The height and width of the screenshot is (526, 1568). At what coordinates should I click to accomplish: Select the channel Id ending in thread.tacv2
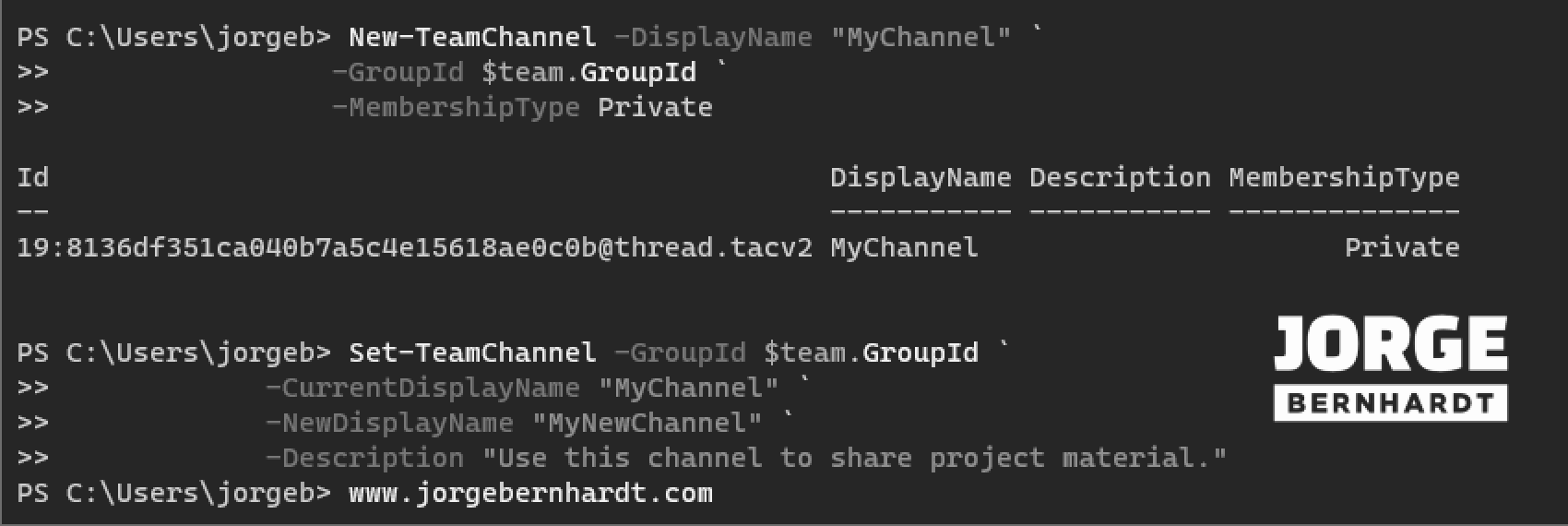coord(414,247)
